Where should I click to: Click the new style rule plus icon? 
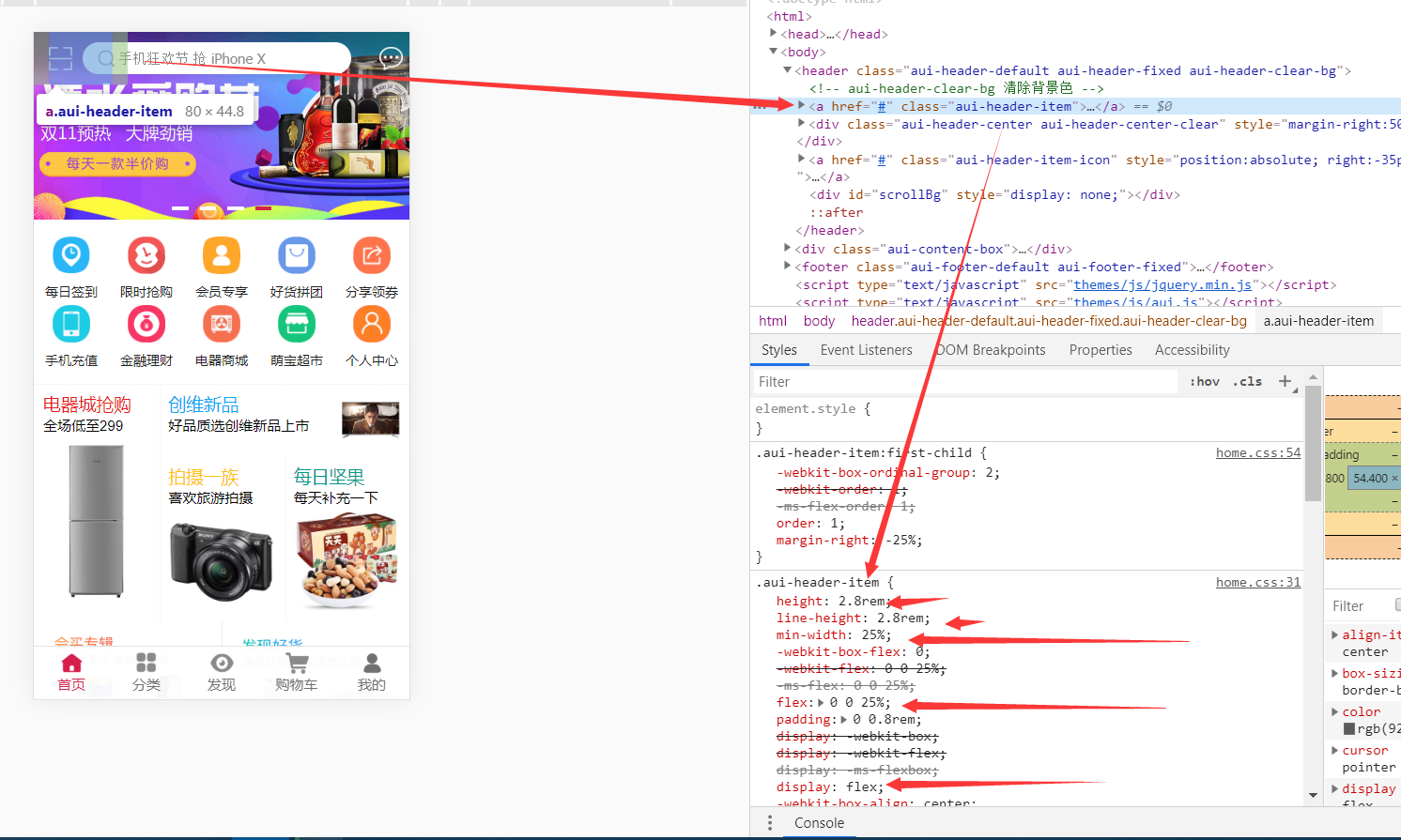(x=1286, y=381)
